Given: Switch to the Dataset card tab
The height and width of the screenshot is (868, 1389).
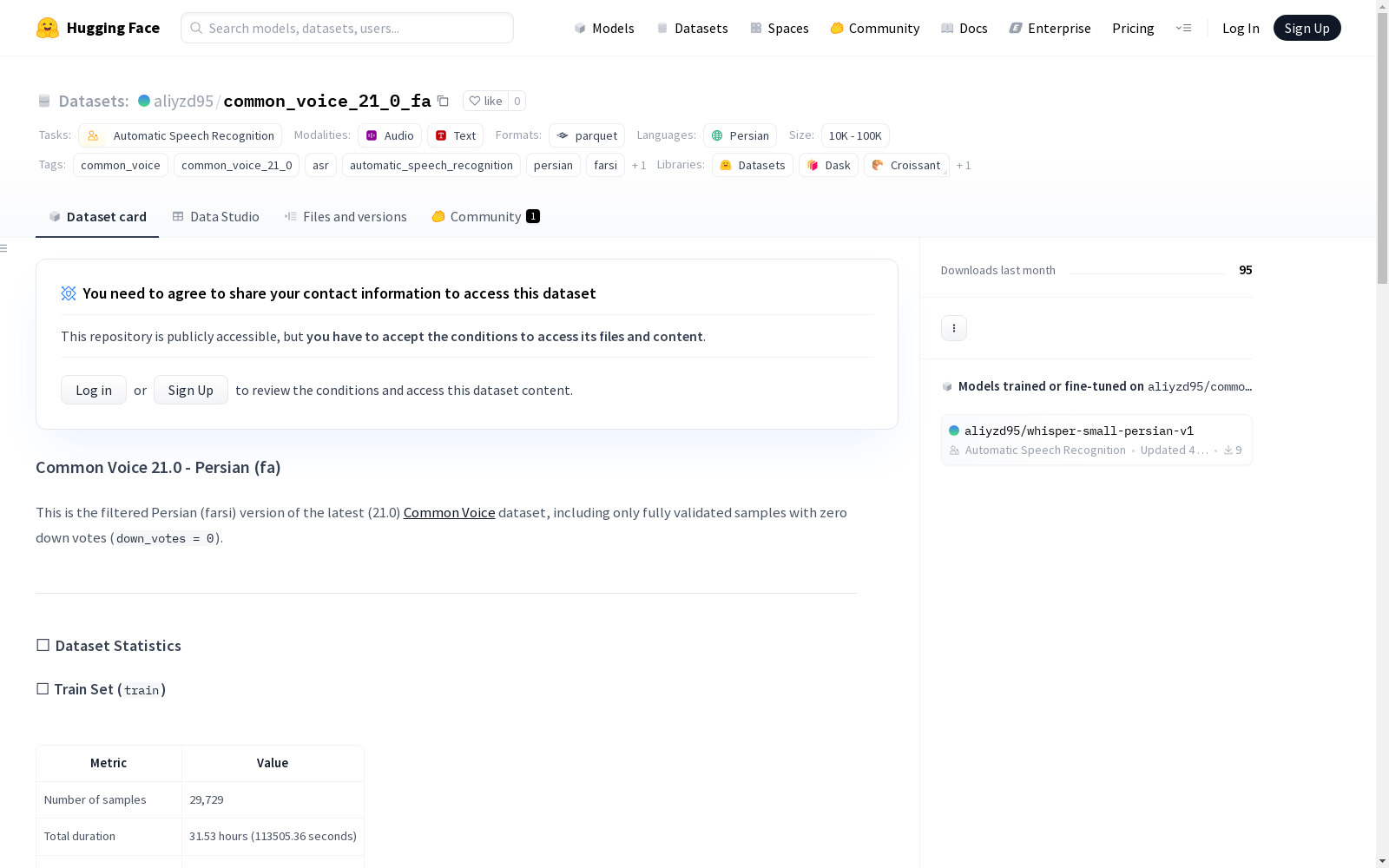Looking at the screenshot, I should tap(97, 217).
